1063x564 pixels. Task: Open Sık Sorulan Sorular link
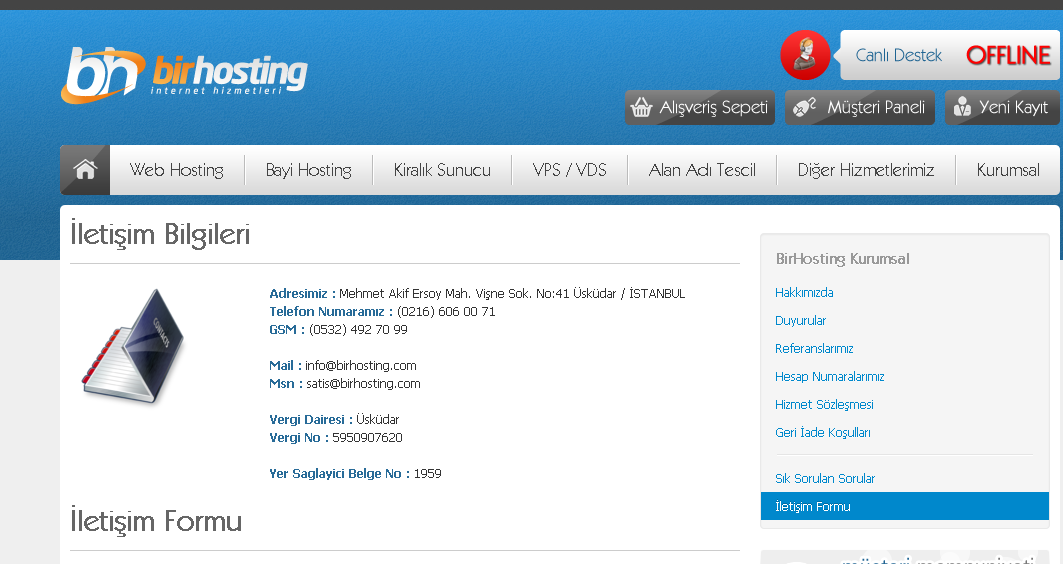coord(825,479)
